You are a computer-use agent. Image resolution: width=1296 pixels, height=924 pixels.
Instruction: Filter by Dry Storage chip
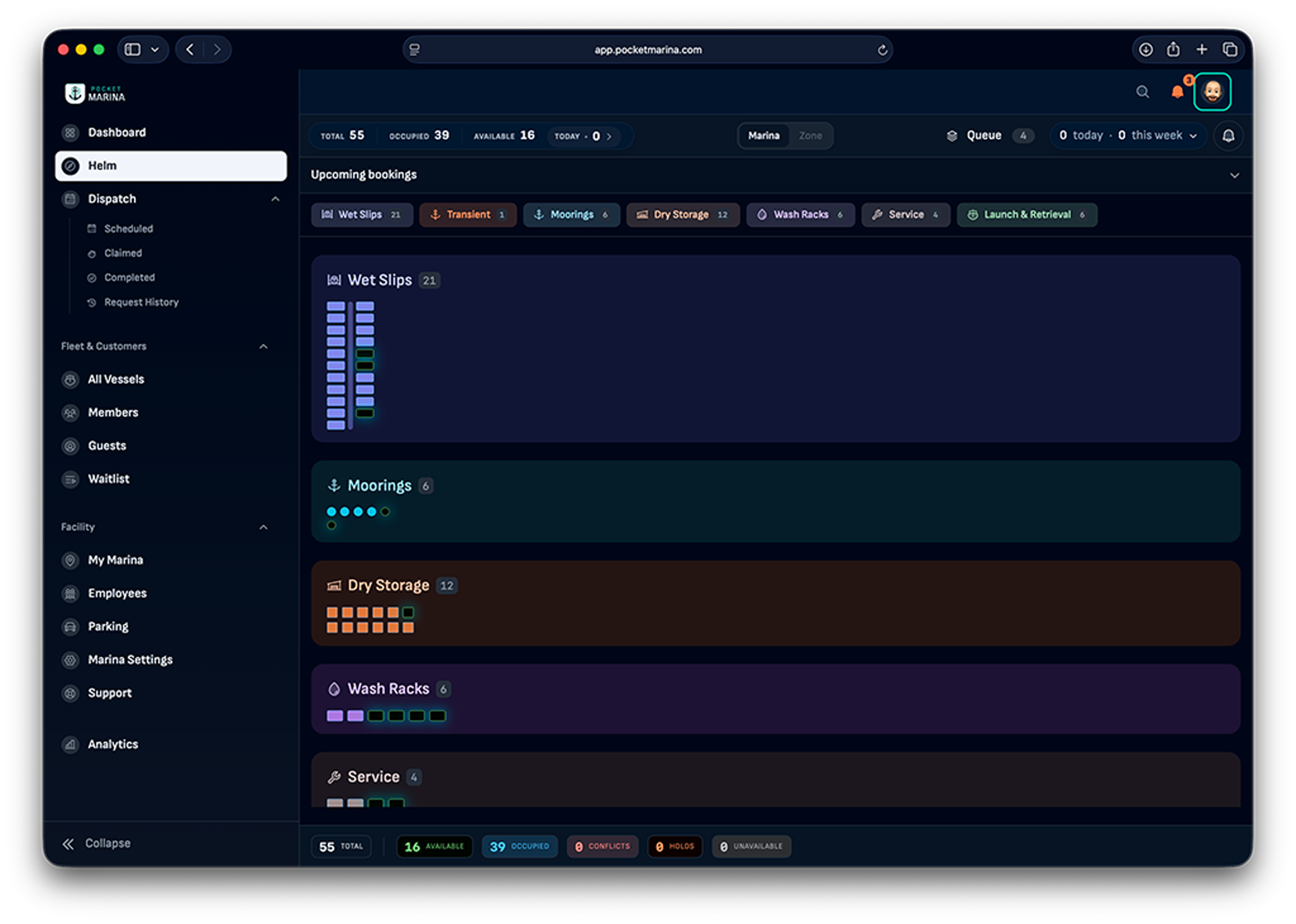click(683, 215)
